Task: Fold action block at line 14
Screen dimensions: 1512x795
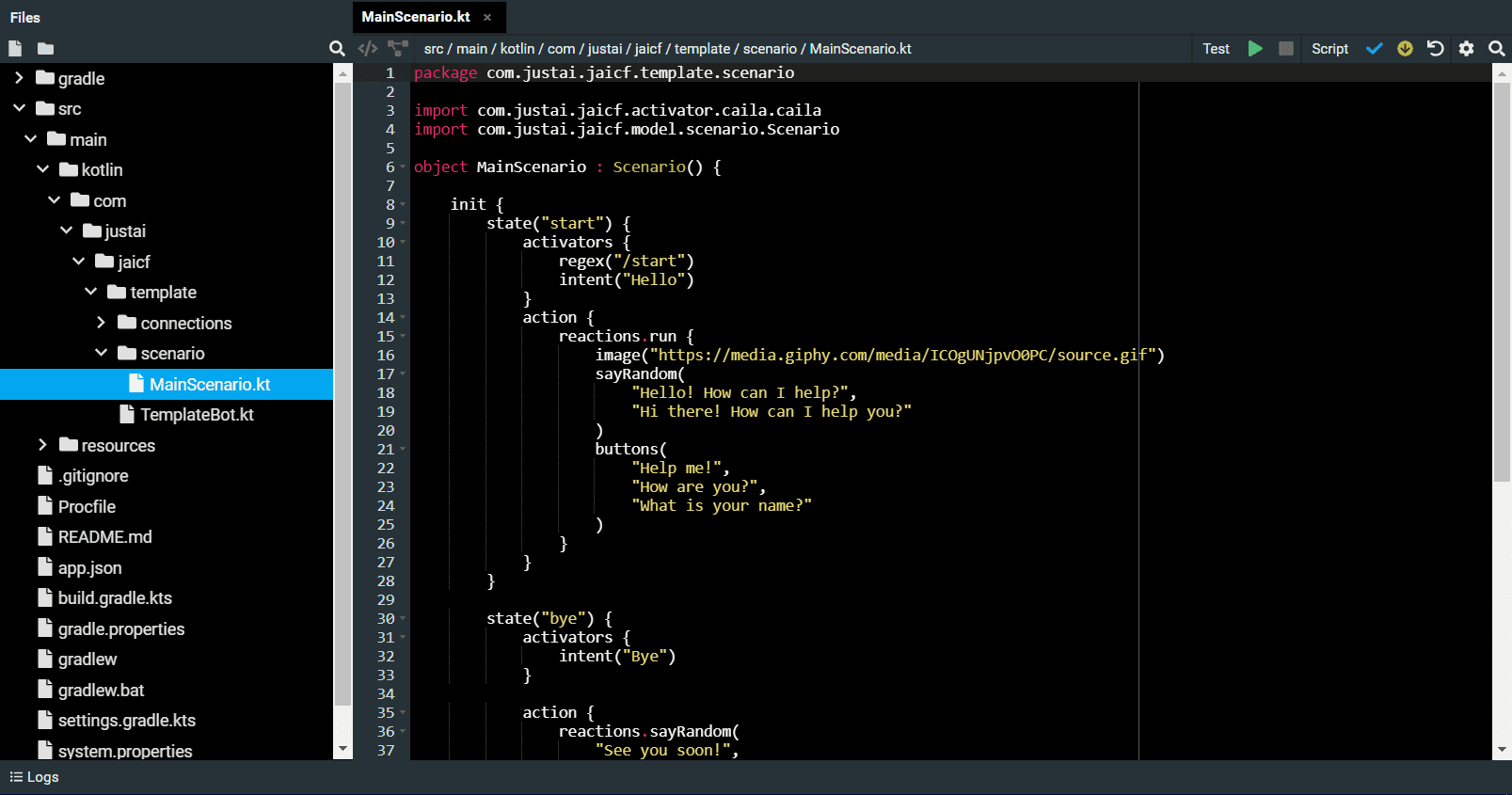Action: [x=403, y=317]
